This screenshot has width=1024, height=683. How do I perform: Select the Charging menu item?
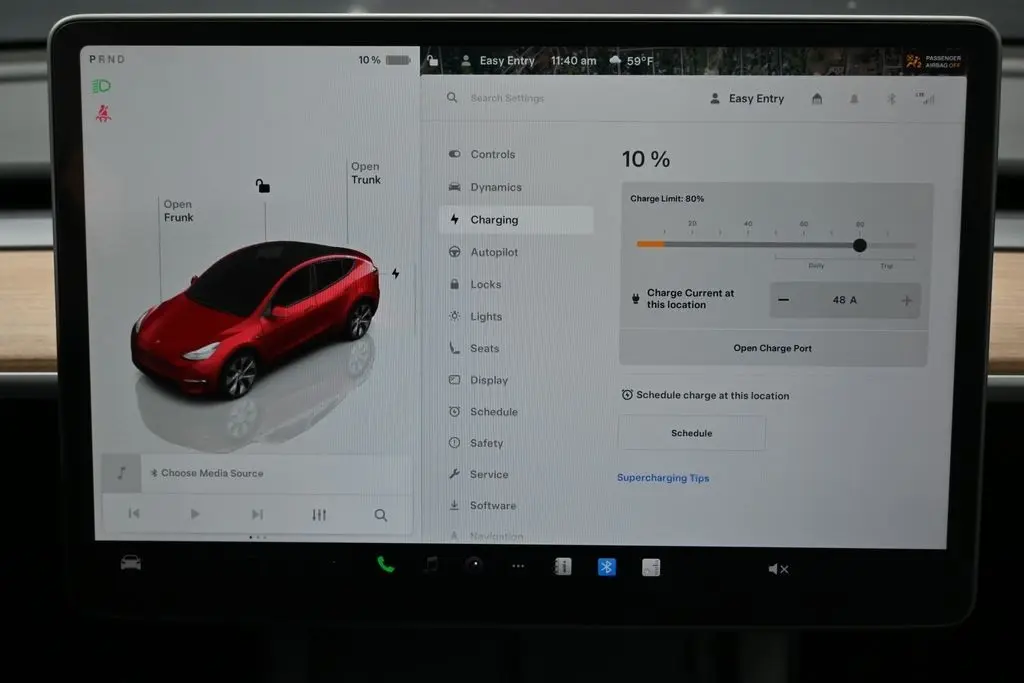(516, 219)
